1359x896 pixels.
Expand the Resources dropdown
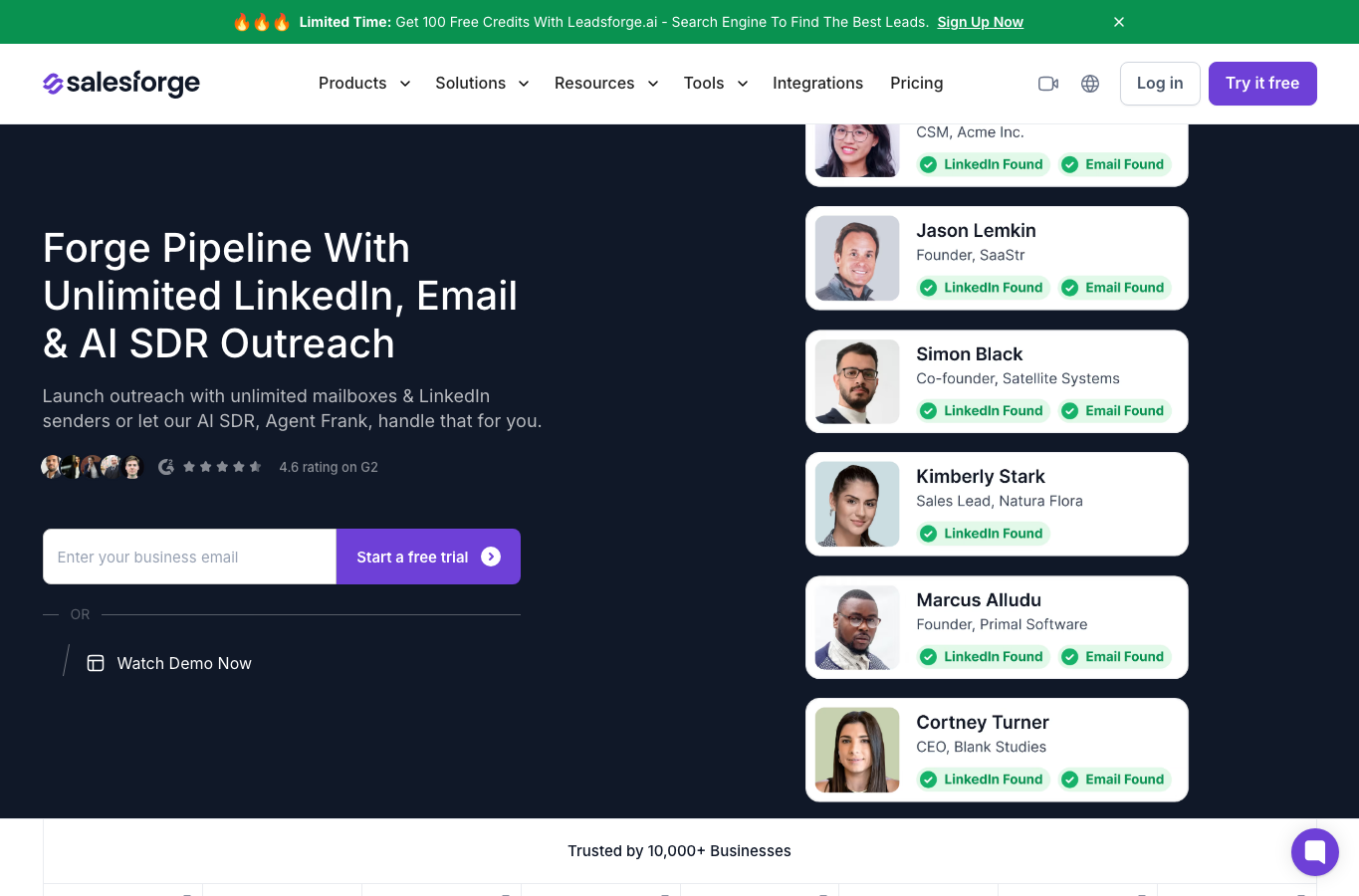pyautogui.click(x=606, y=84)
